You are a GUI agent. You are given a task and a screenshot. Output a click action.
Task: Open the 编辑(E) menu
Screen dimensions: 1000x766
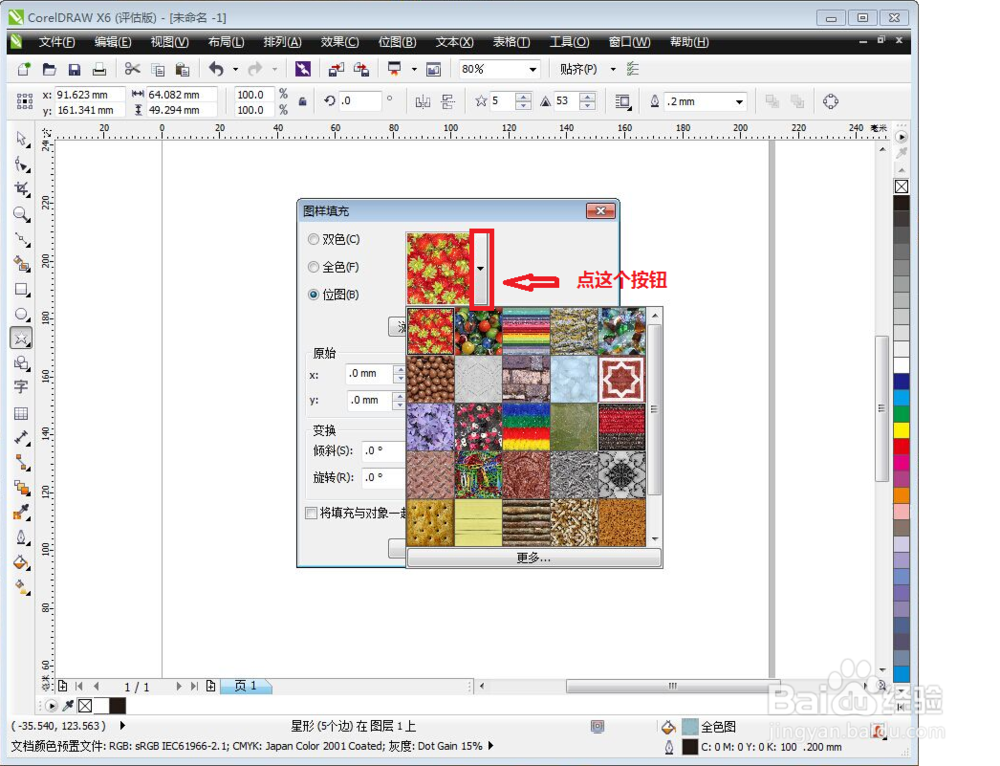click(x=113, y=42)
